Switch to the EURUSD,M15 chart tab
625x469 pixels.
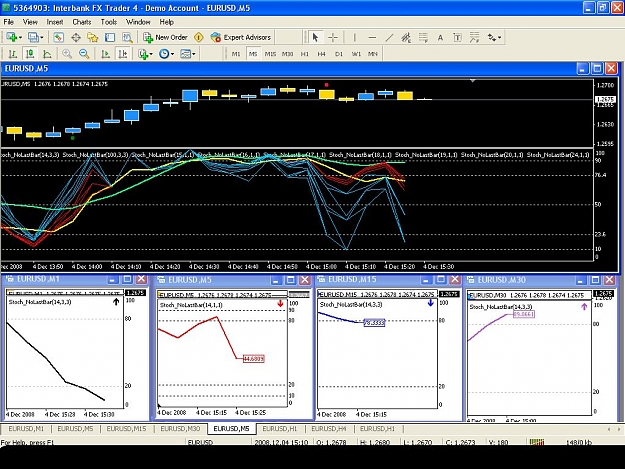(x=126, y=429)
